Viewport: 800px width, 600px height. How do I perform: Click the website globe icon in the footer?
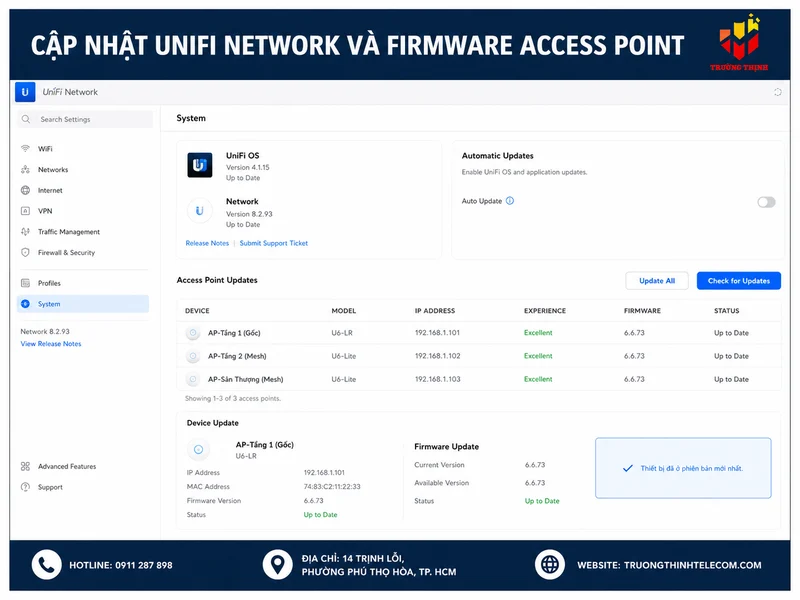[549, 565]
